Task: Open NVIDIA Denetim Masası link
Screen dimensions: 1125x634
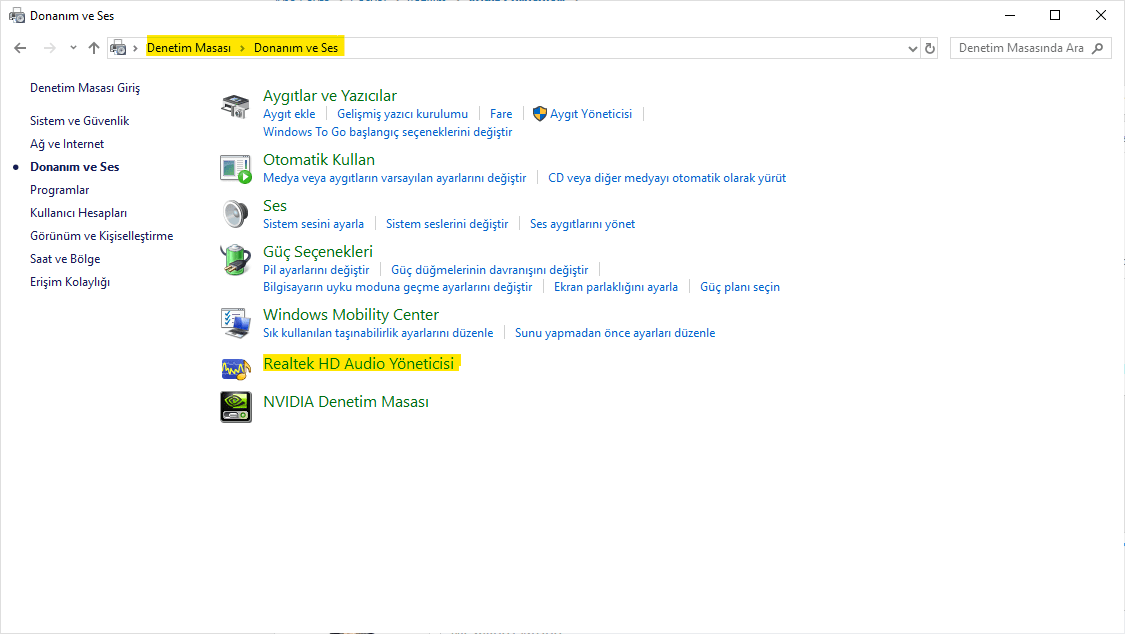Action: click(346, 402)
